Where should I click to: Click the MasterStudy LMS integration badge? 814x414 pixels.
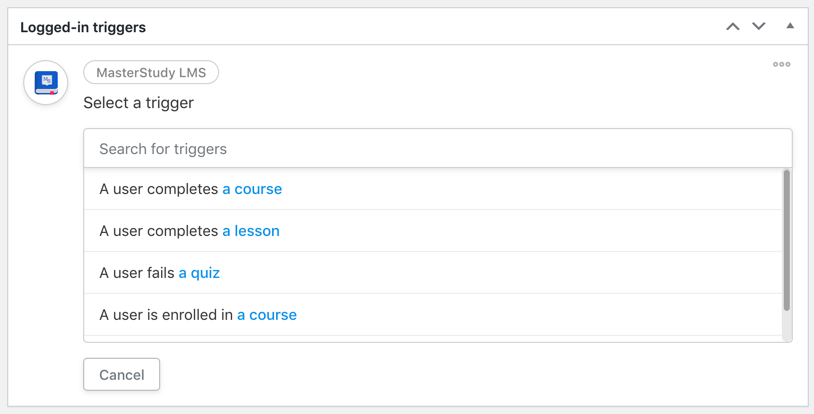(x=151, y=72)
